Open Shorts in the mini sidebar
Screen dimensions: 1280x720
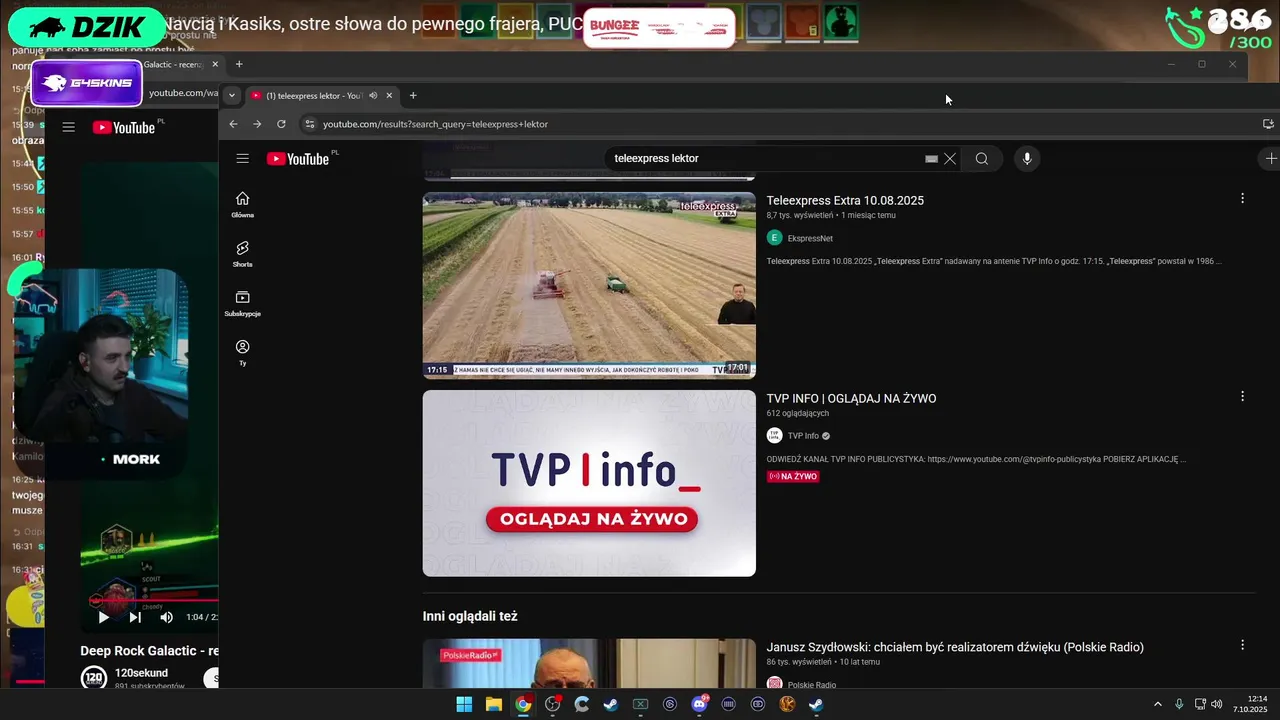pyautogui.click(x=242, y=254)
